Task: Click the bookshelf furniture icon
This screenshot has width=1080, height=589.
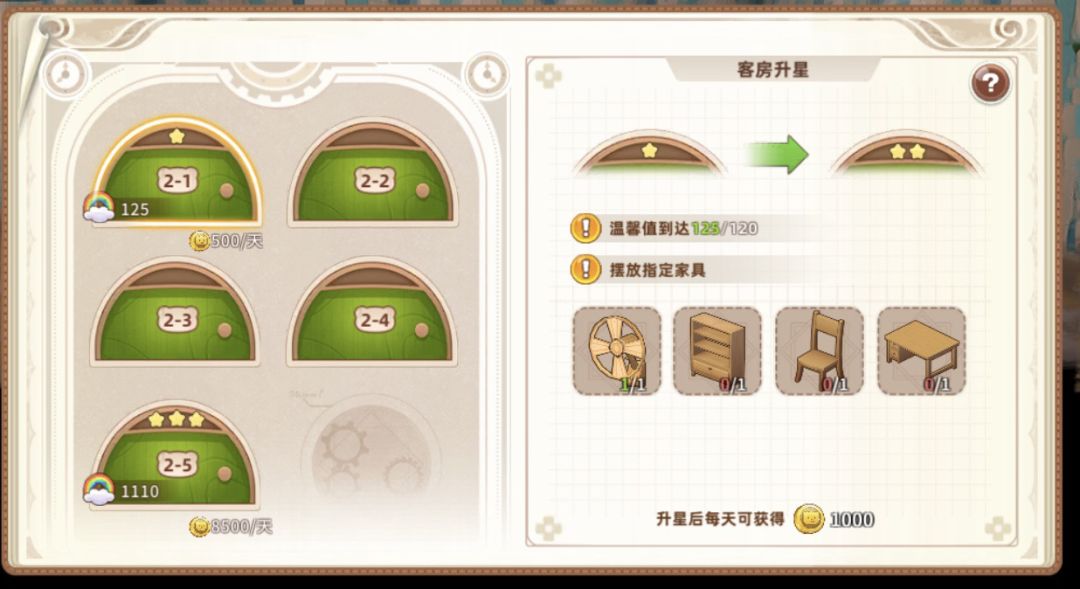Action: tap(717, 351)
